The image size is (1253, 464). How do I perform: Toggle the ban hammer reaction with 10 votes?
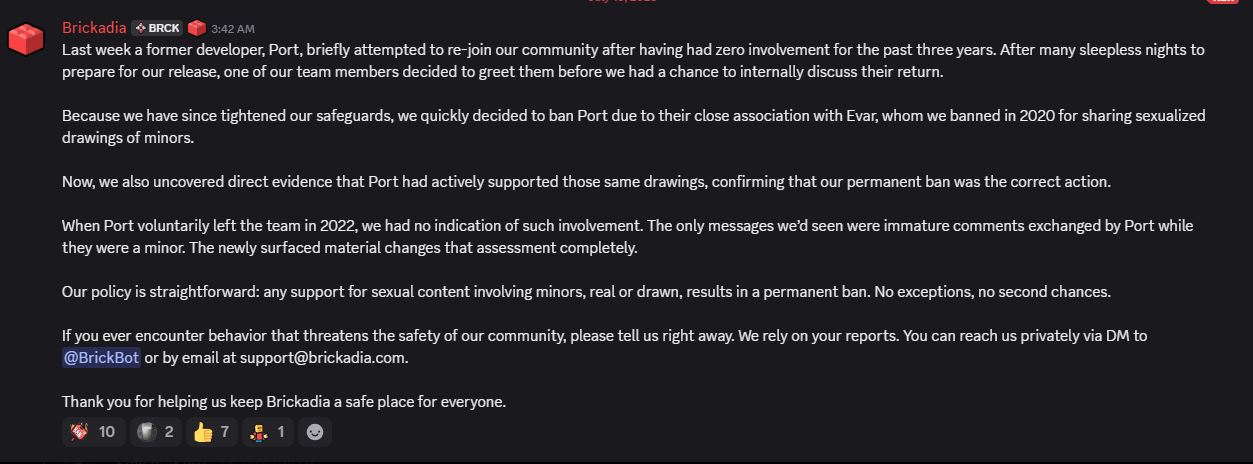[92, 432]
